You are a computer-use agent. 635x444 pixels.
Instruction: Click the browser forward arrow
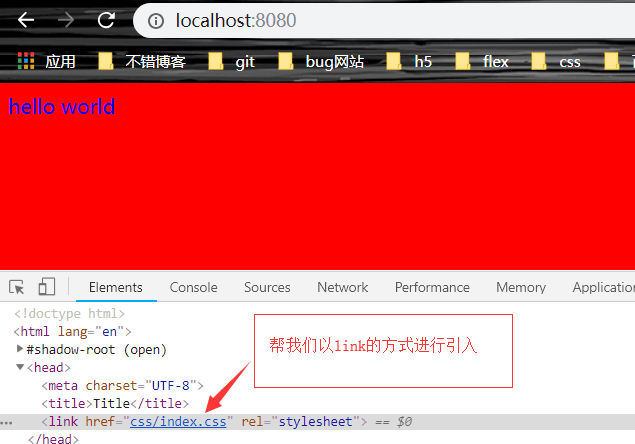point(66,20)
